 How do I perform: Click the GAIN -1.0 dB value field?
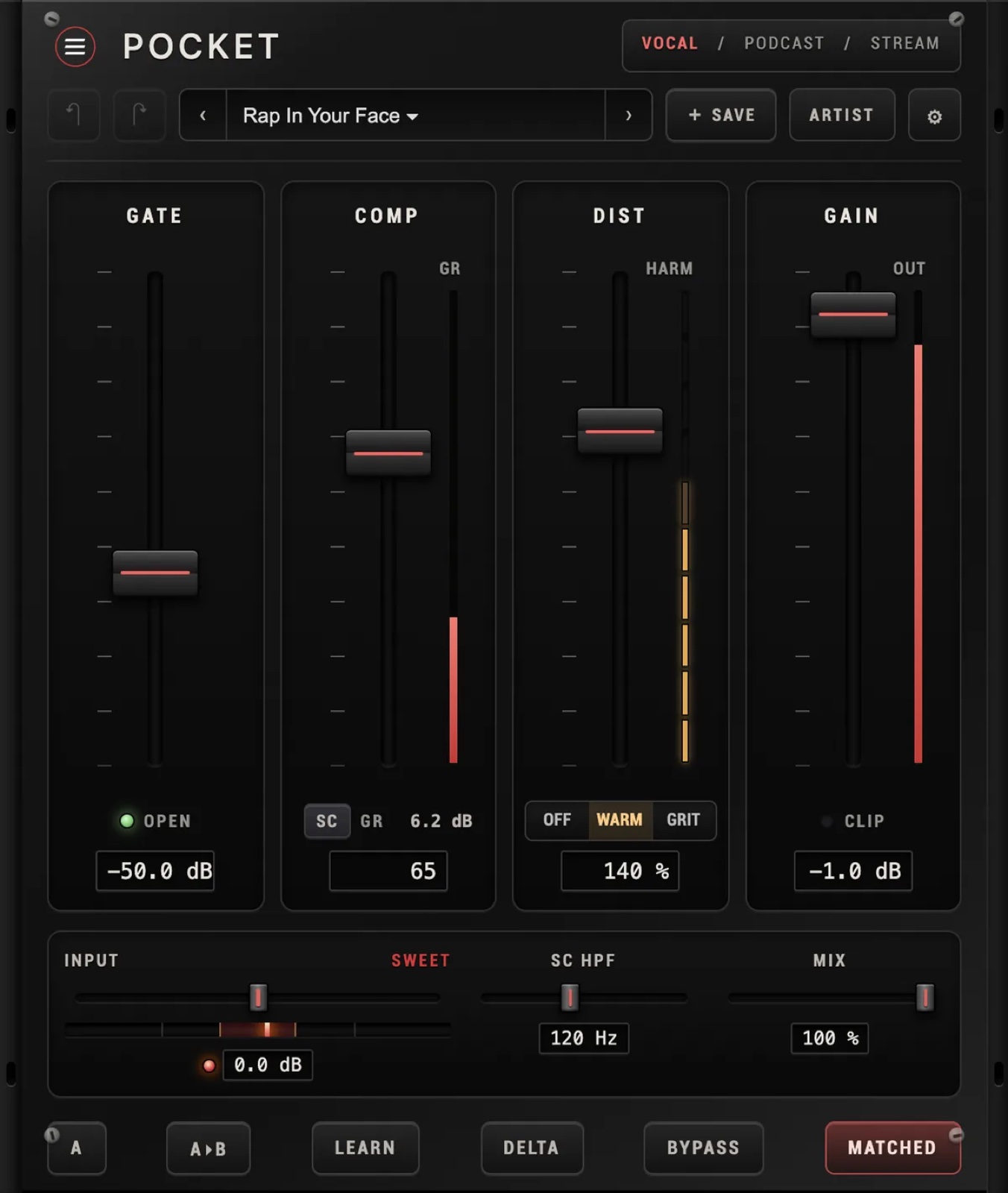854,871
